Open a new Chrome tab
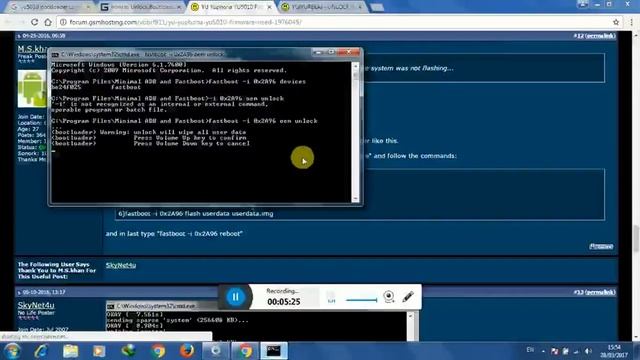The width and height of the screenshot is (640, 360). pyautogui.click(x=377, y=7)
